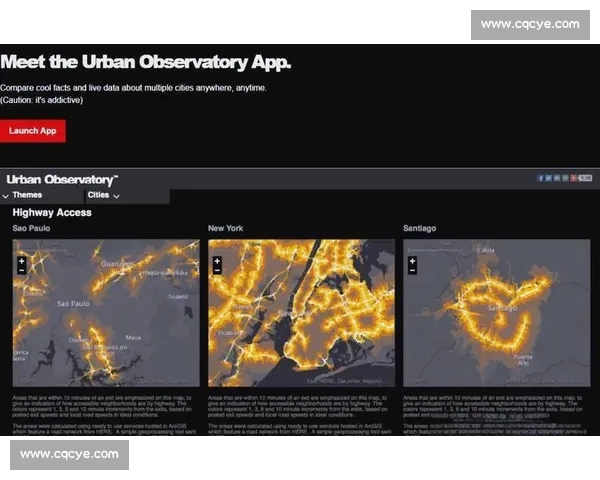Click the Highway Access theme title
The image size is (600, 480).
click(x=52, y=212)
